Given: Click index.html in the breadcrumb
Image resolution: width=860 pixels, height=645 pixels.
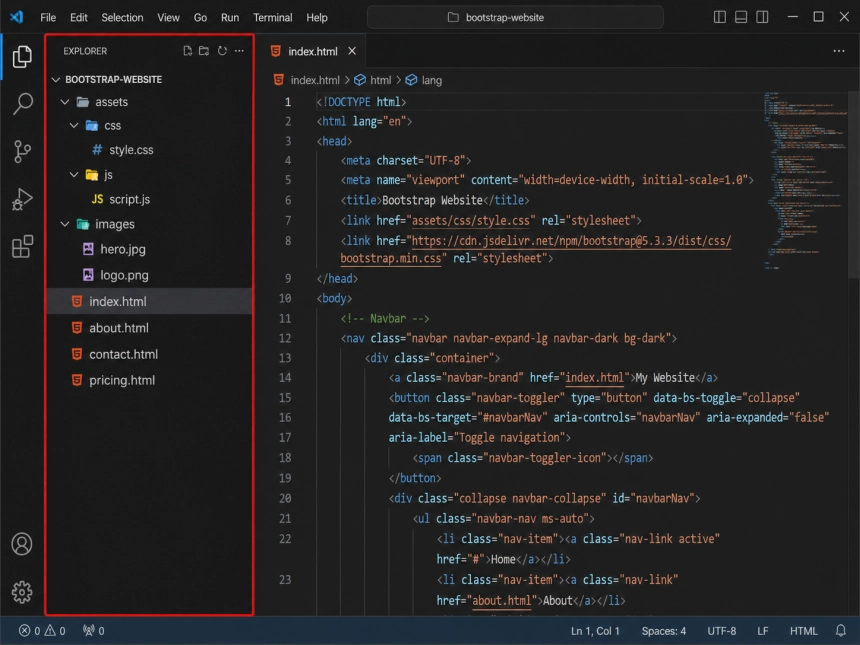Looking at the screenshot, I should [315, 80].
